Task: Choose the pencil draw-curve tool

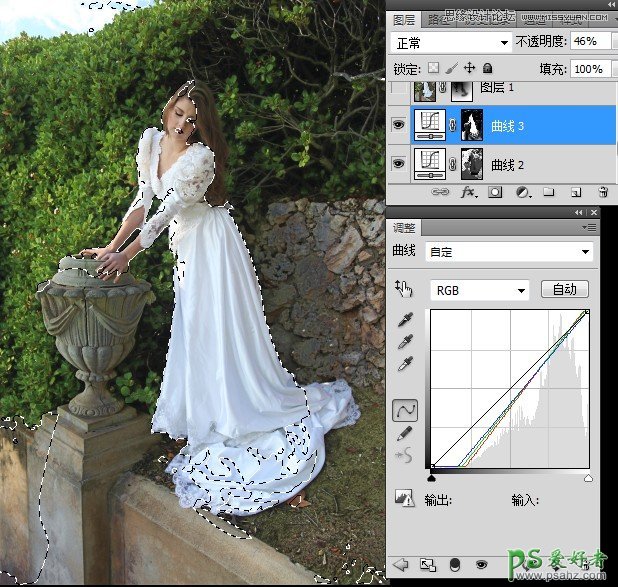Action: tap(405, 433)
